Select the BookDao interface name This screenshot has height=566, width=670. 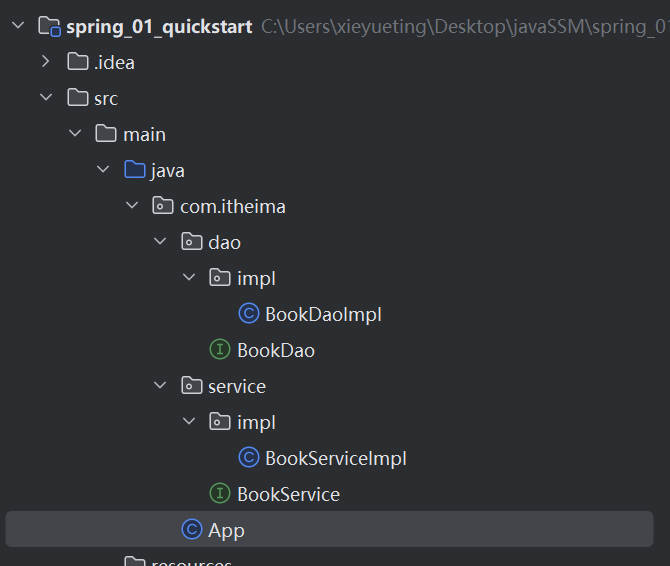(x=276, y=350)
